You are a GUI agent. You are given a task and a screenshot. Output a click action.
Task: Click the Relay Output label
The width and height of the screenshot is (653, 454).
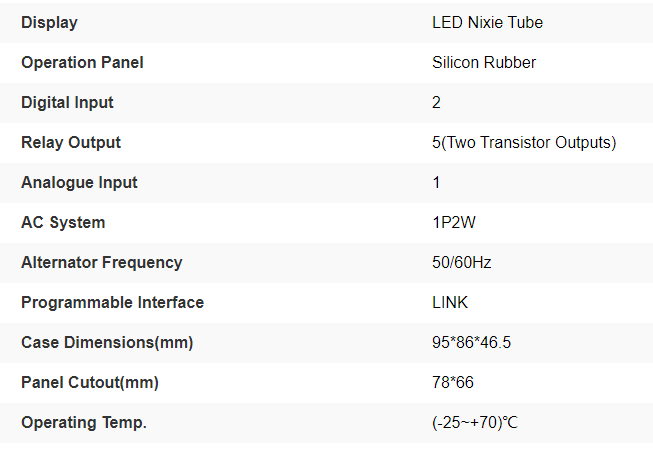point(71,142)
